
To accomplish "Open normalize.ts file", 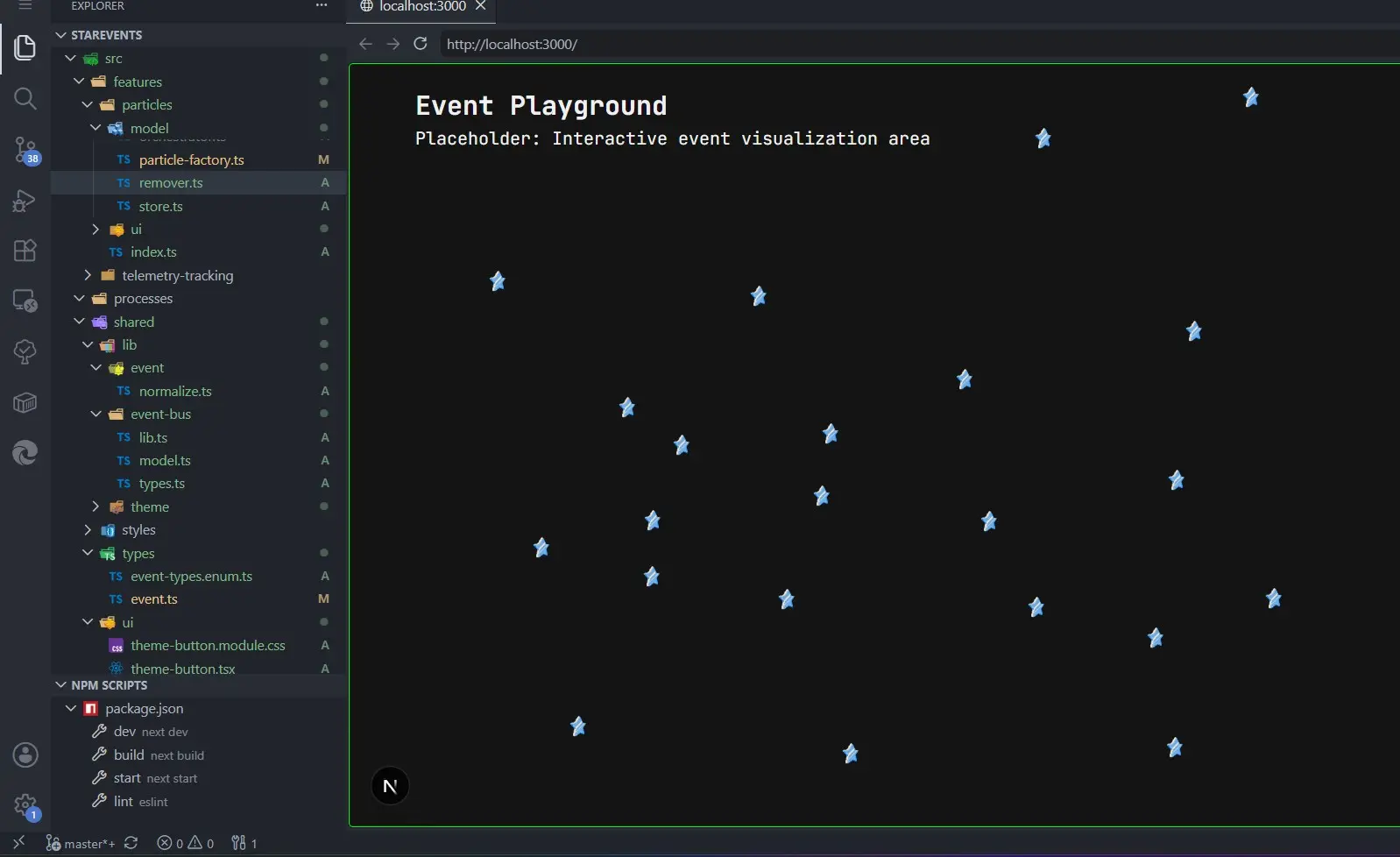I will (175, 391).
